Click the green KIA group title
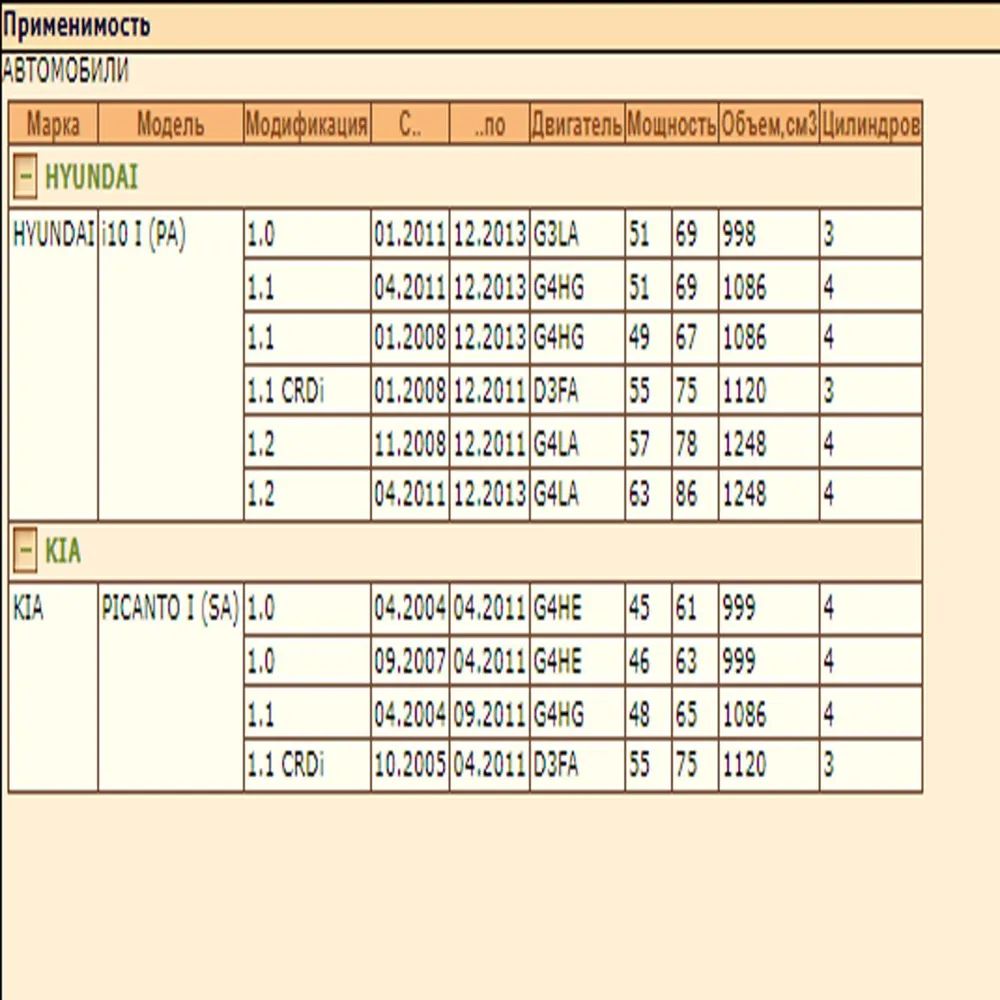Screen dimensions: 1000x1000 [x=63, y=553]
